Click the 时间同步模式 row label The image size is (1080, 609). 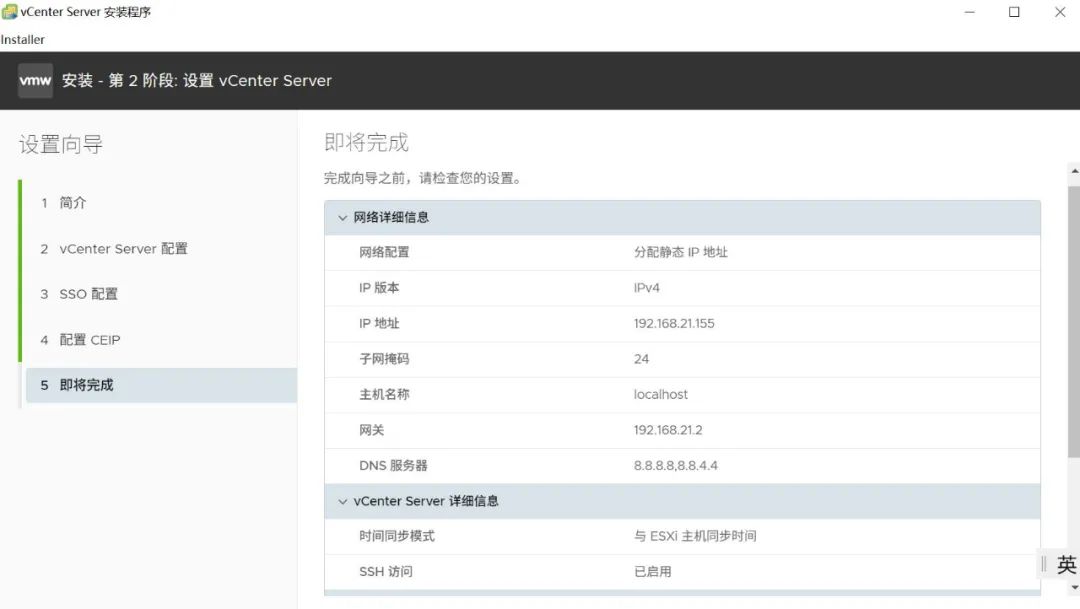coord(397,536)
